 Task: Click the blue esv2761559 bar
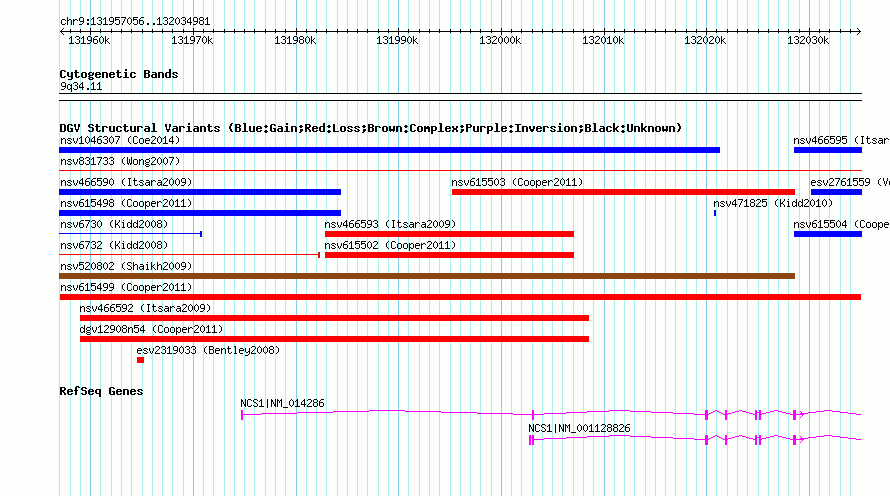(x=836, y=192)
